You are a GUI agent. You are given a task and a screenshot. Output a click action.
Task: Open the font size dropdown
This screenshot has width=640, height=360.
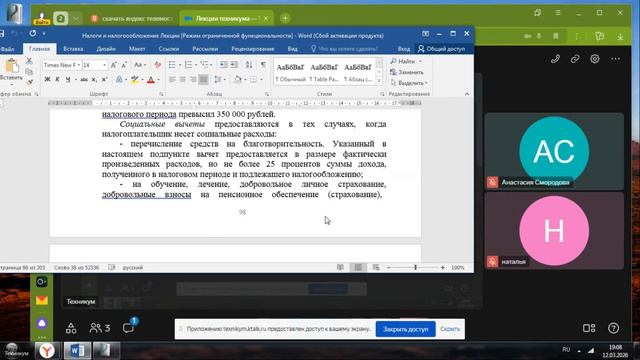click(x=104, y=65)
